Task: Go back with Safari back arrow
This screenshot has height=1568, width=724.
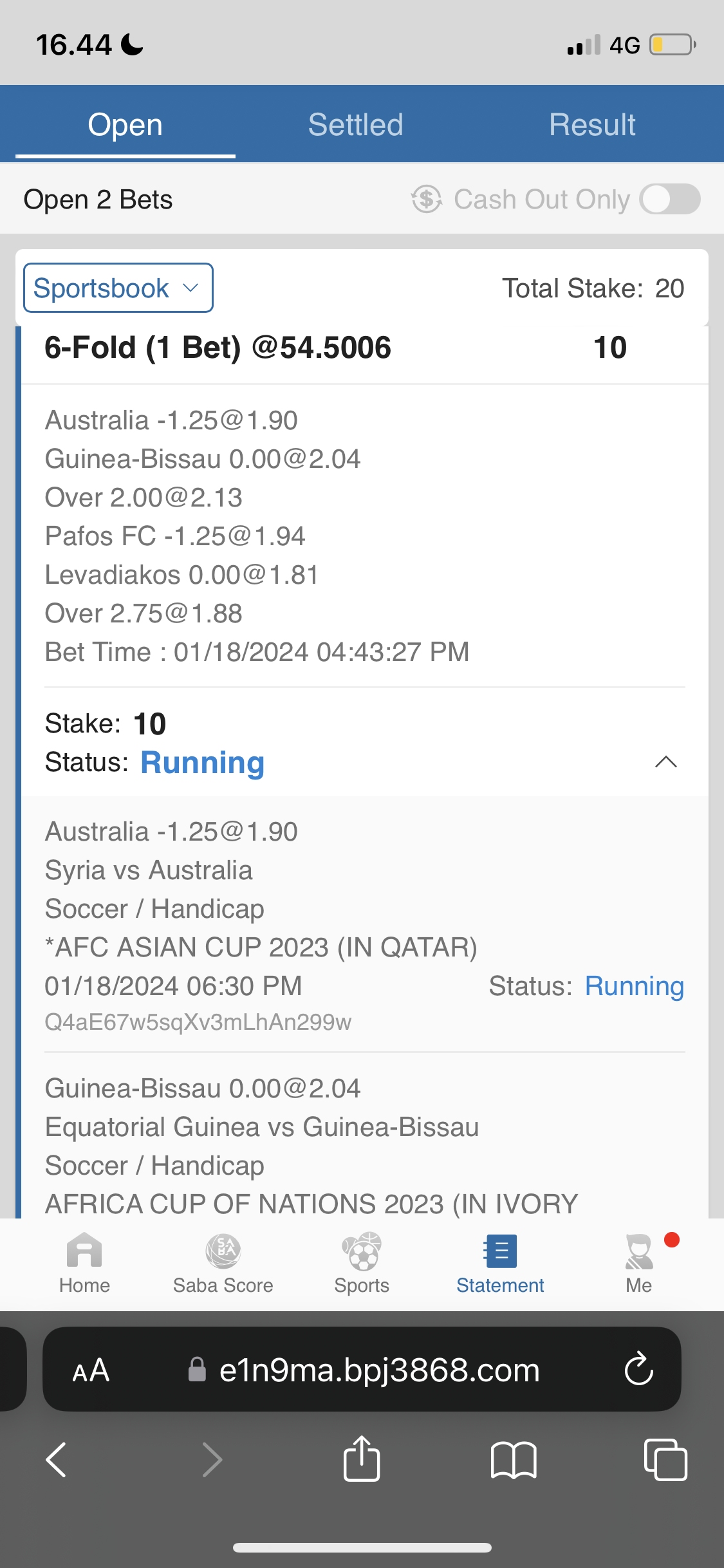Action: click(57, 1459)
